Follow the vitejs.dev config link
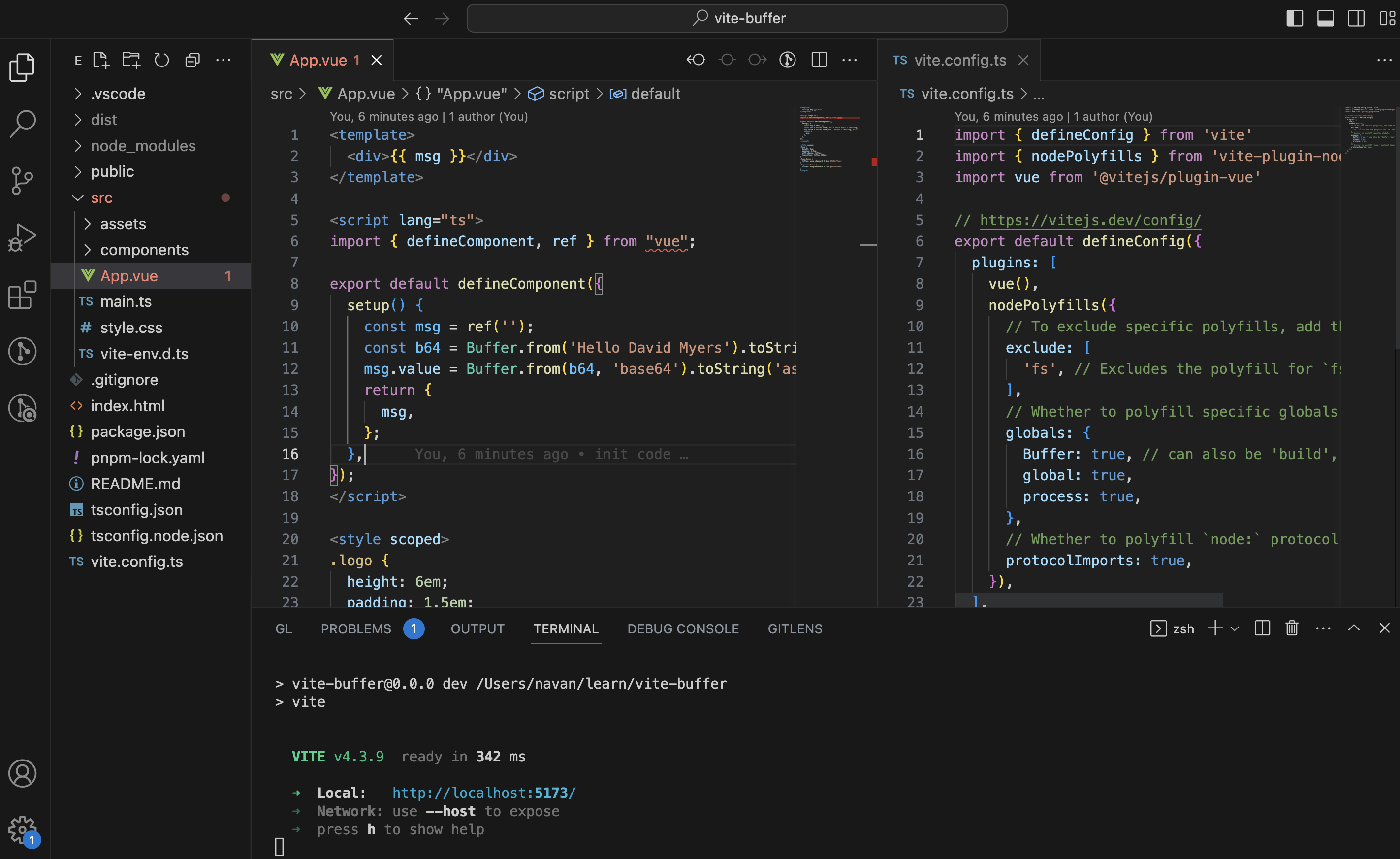The width and height of the screenshot is (1400, 859). [1088, 221]
